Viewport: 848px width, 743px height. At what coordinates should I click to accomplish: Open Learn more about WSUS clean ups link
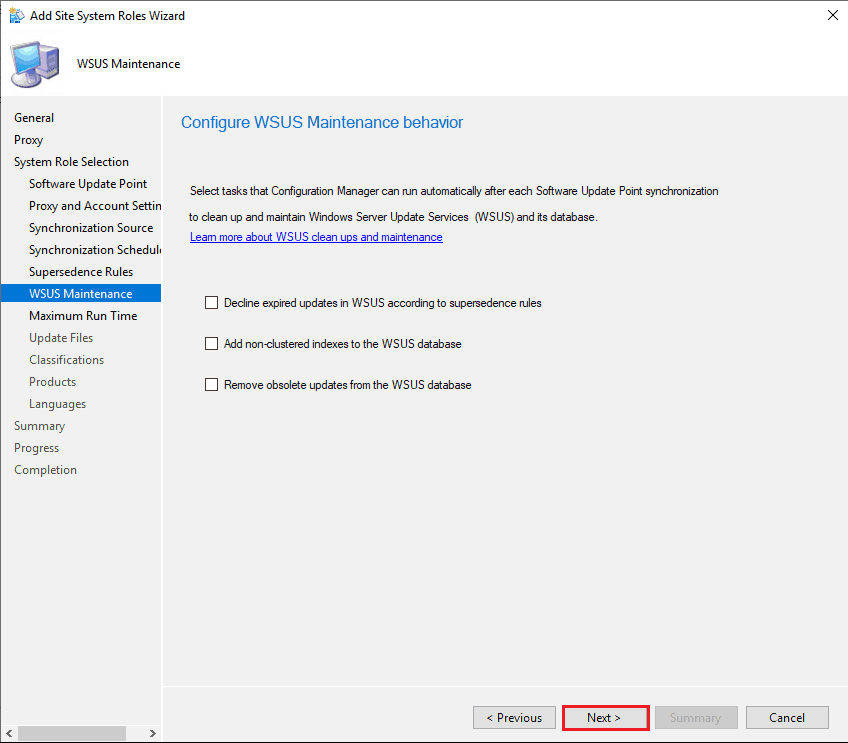click(x=316, y=237)
